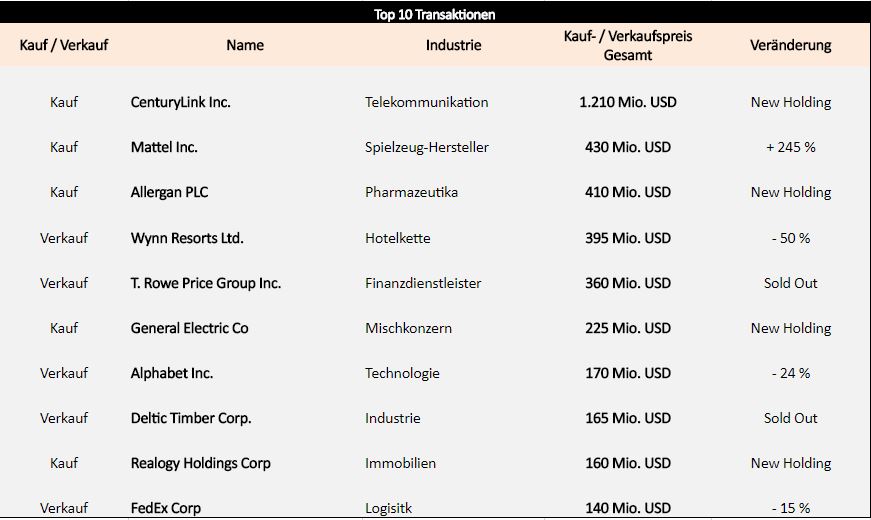The height and width of the screenshot is (520, 871).
Task: Select the General Electric Co row name
Action: point(189,328)
